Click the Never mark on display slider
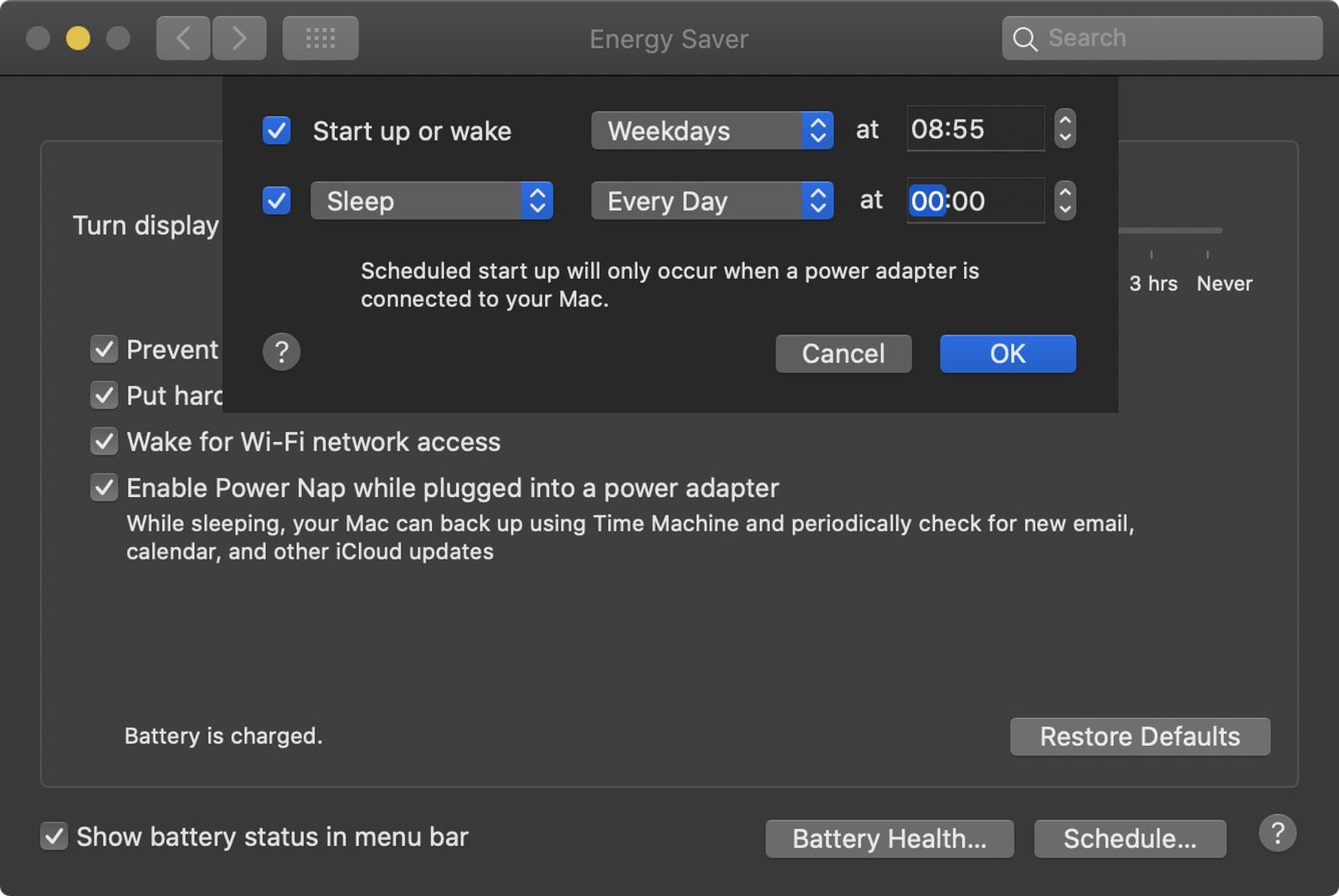 point(1224,284)
